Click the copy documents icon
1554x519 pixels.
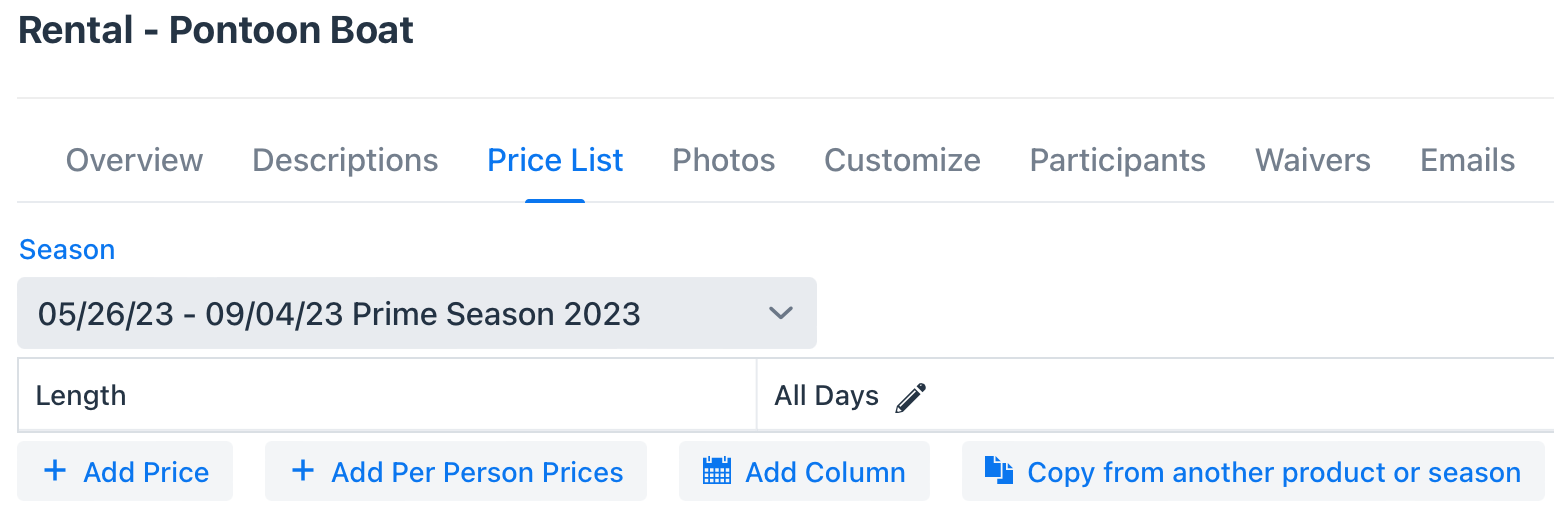coord(999,470)
